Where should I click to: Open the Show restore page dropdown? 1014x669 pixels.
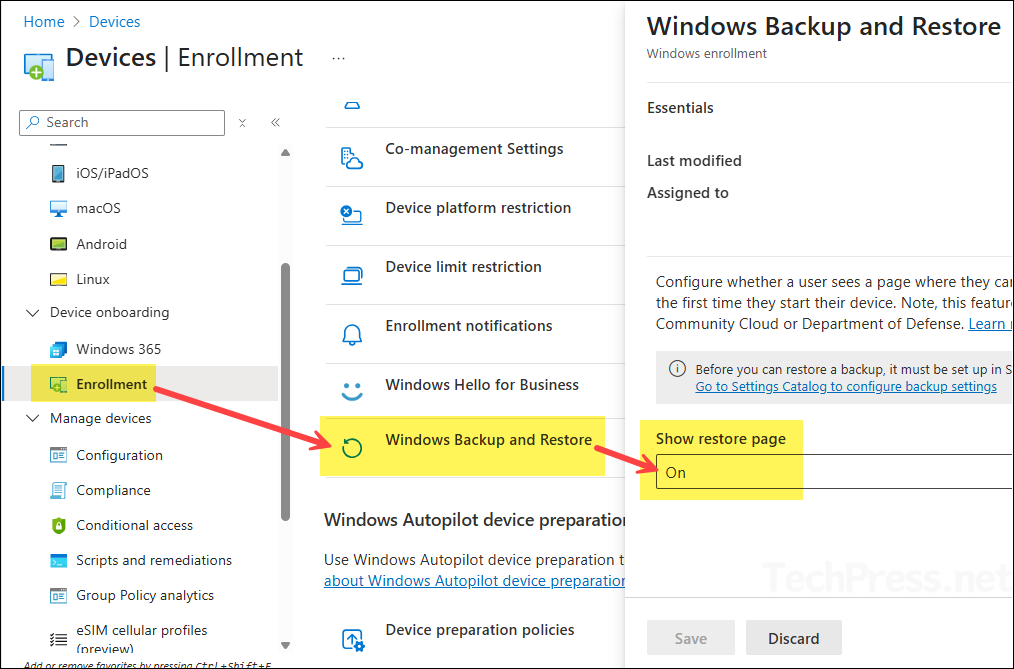834,472
